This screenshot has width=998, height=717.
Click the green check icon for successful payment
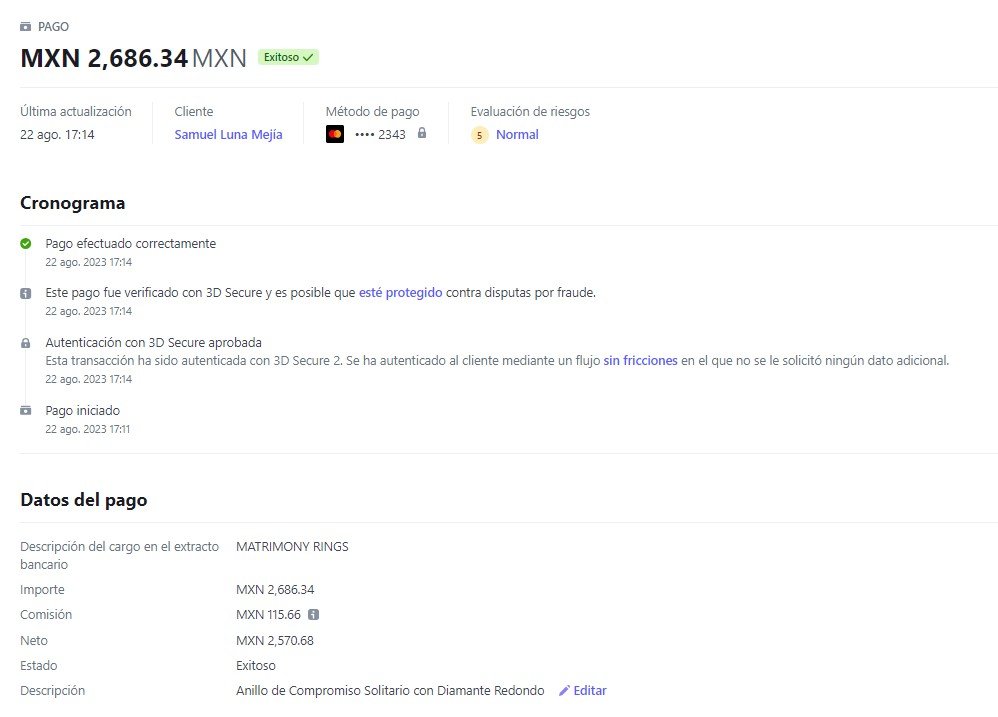pyautogui.click(x=26, y=244)
